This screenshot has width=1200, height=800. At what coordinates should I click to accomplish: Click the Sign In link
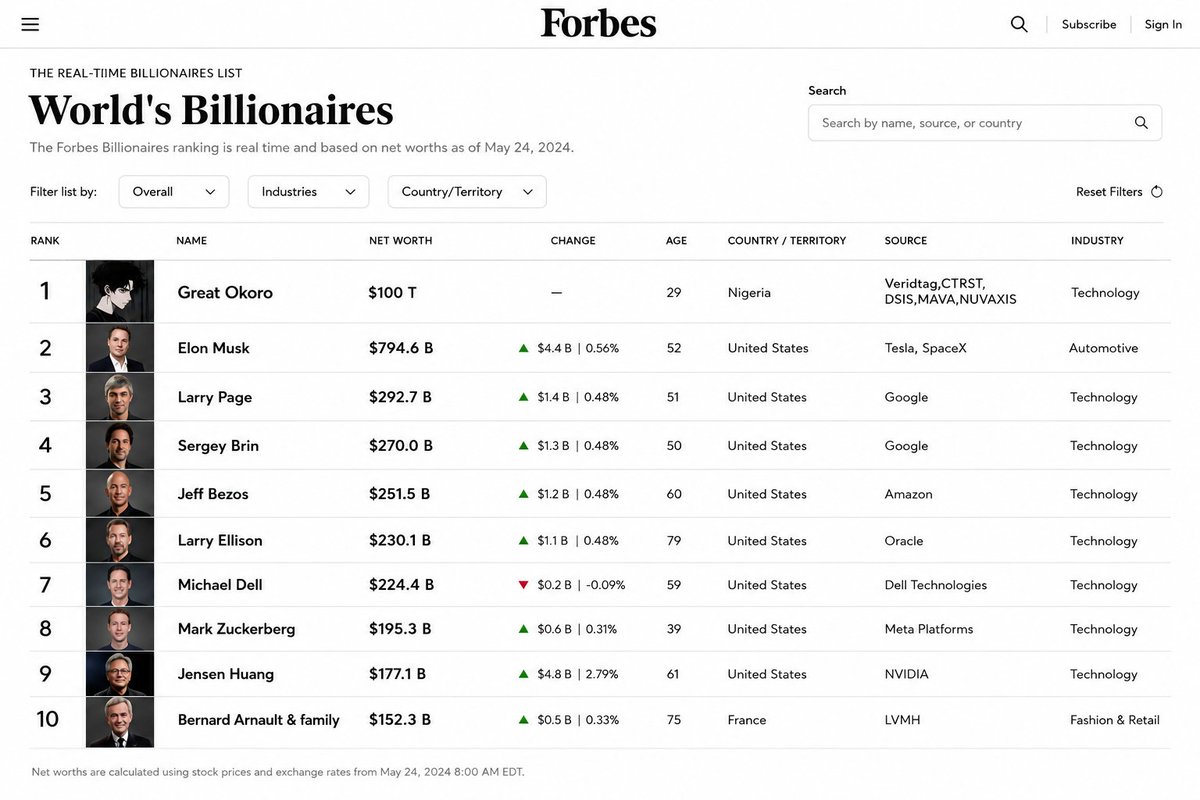point(1163,24)
